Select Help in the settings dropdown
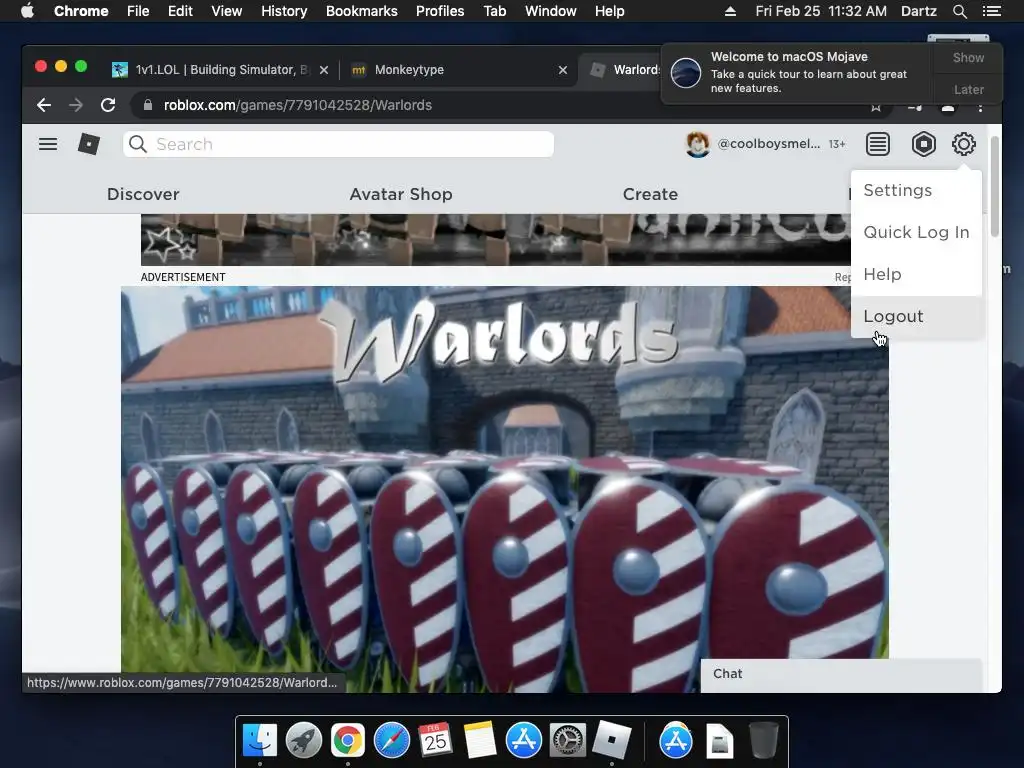The width and height of the screenshot is (1024, 768). pyautogui.click(x=916, y=274)
